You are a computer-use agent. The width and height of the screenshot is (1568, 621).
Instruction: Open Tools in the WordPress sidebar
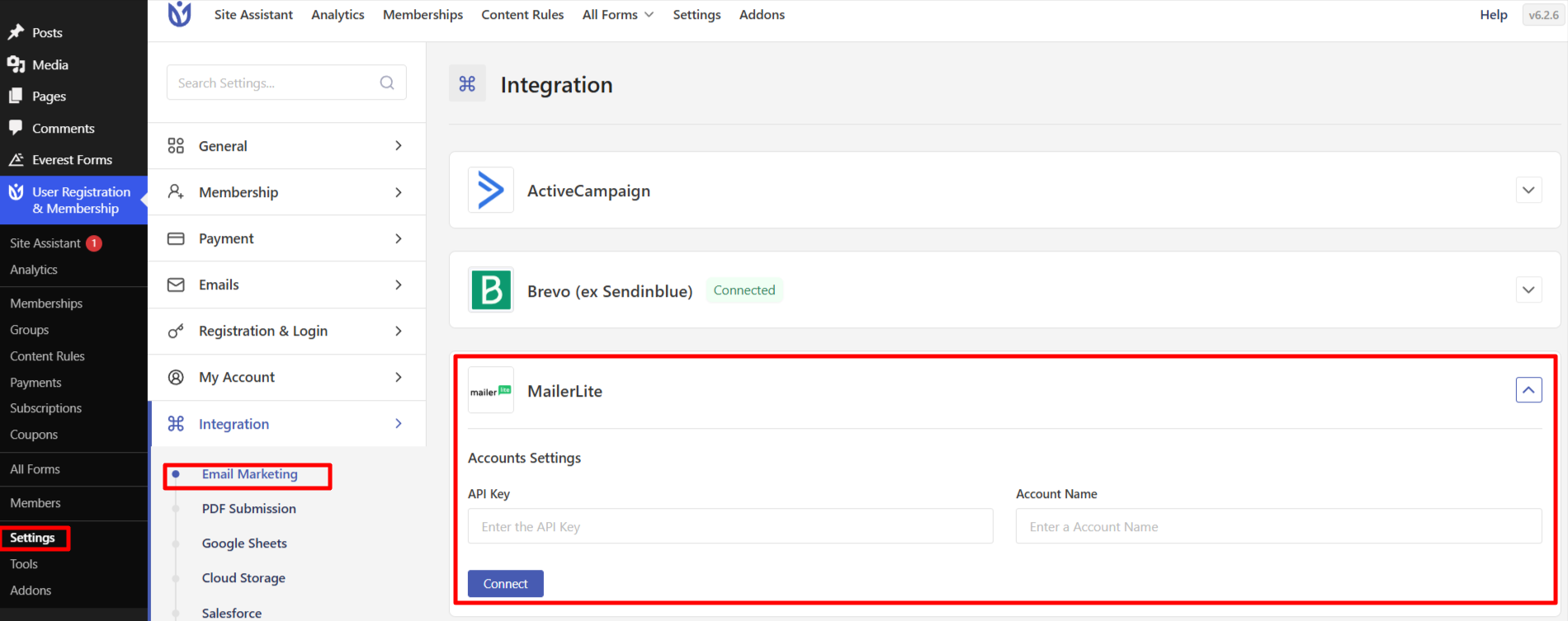tap(24, 564)
